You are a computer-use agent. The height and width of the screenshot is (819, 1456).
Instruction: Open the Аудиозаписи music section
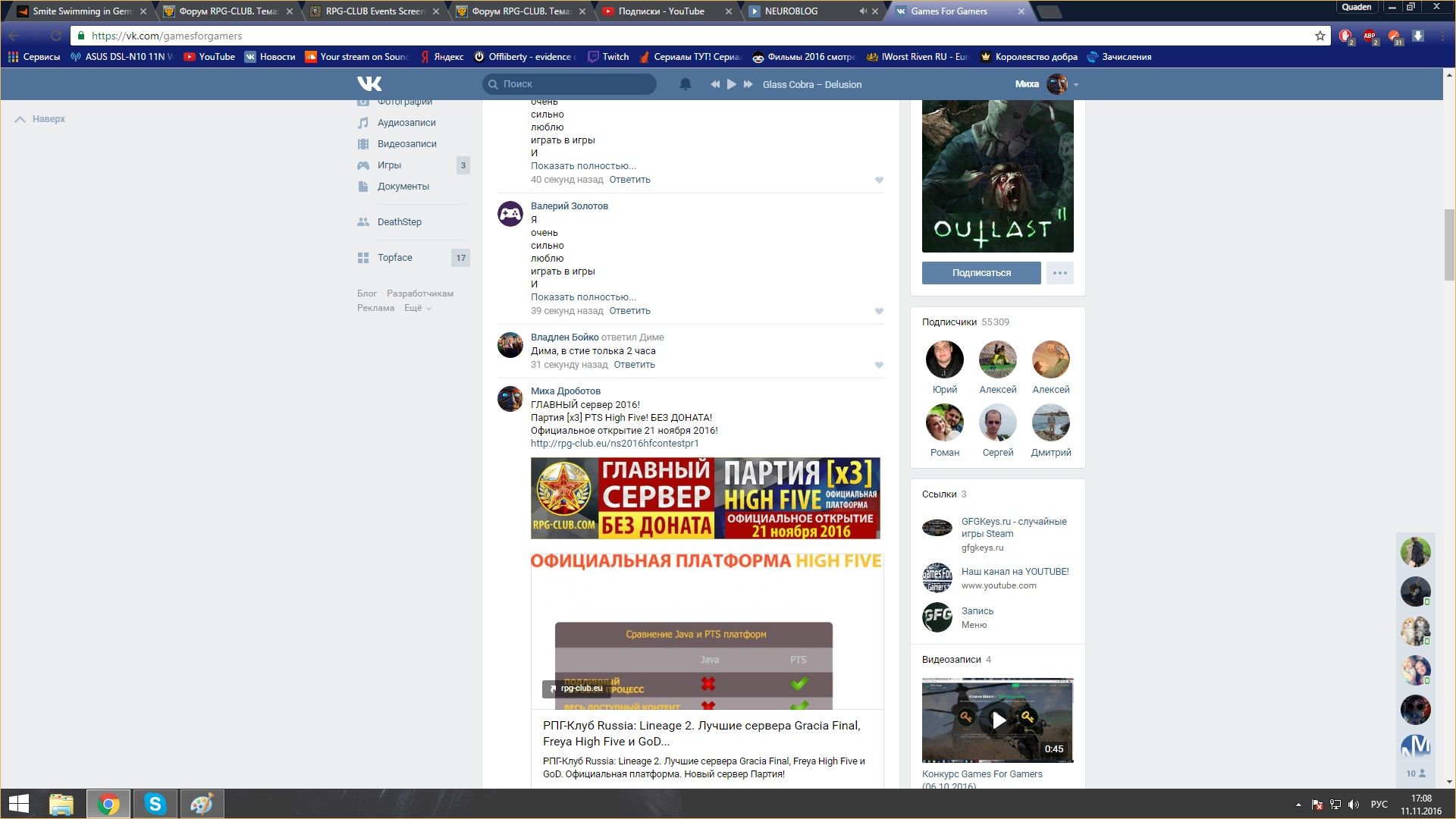click(x=406, y=123)
